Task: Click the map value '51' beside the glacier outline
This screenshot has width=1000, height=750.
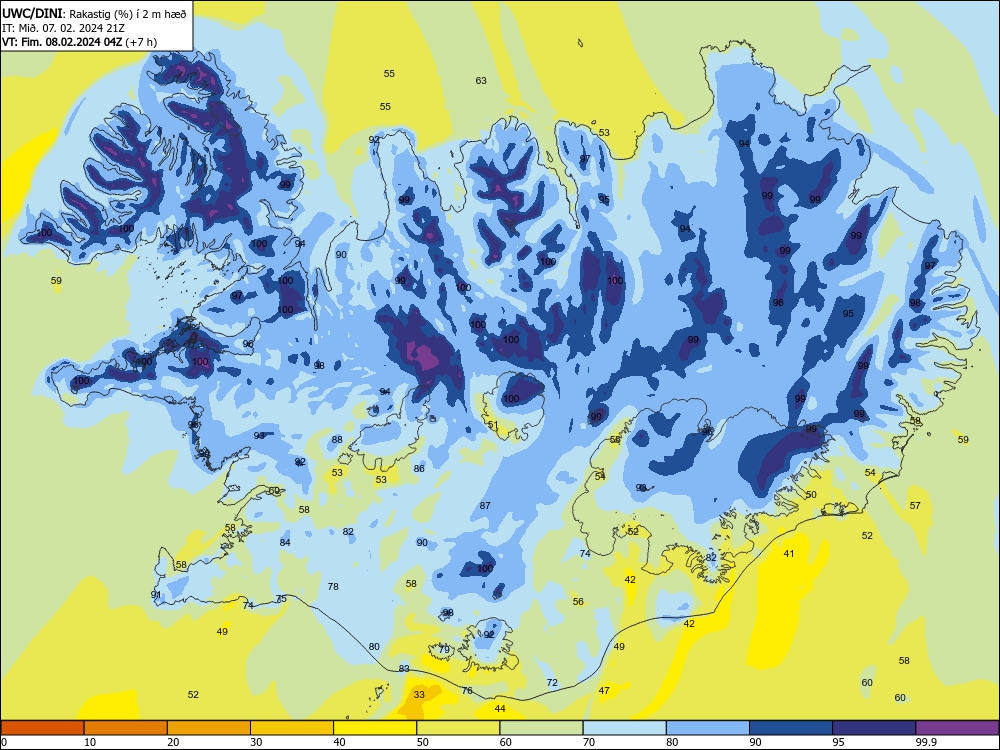Action: [x=493, y=425]
